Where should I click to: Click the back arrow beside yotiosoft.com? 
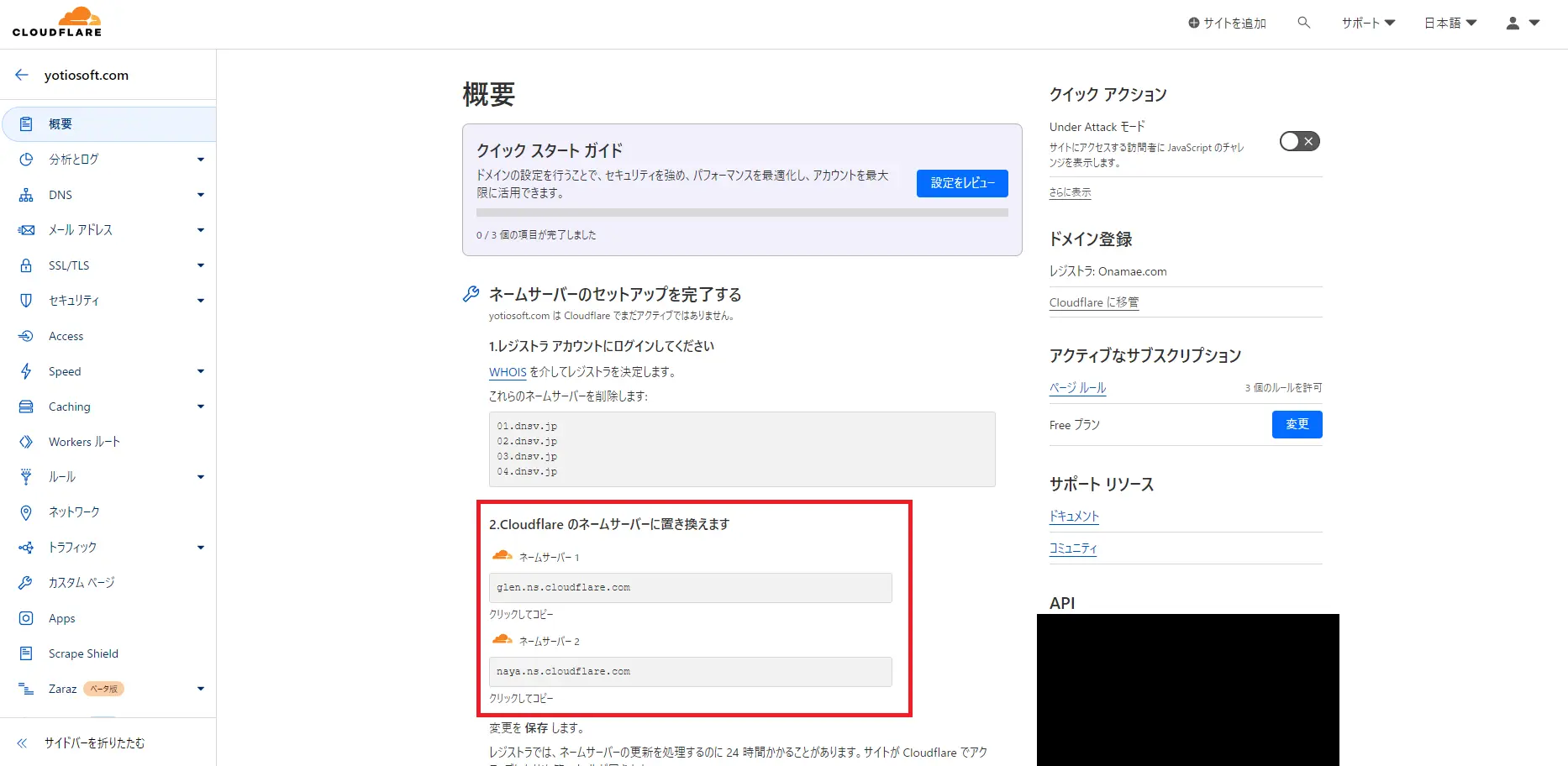point(22,75)
